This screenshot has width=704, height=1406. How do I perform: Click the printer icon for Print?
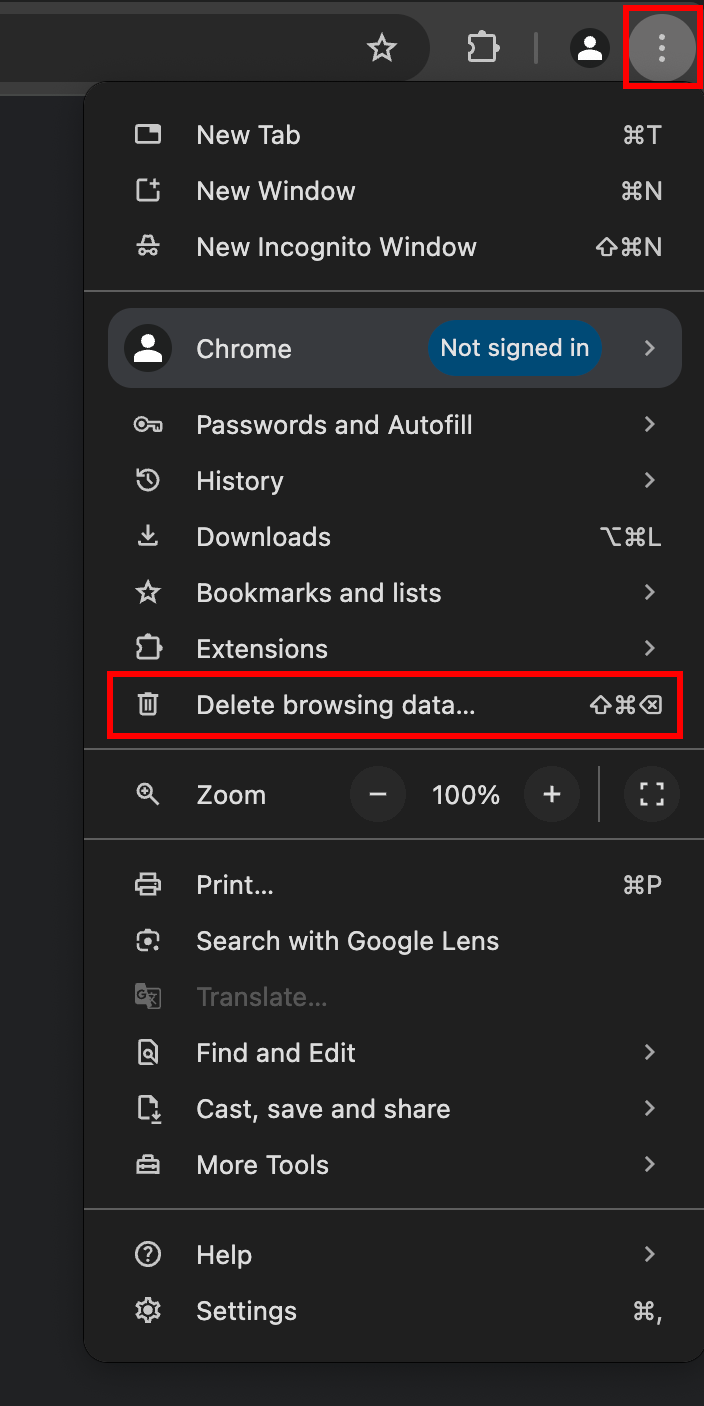point(148,885)
